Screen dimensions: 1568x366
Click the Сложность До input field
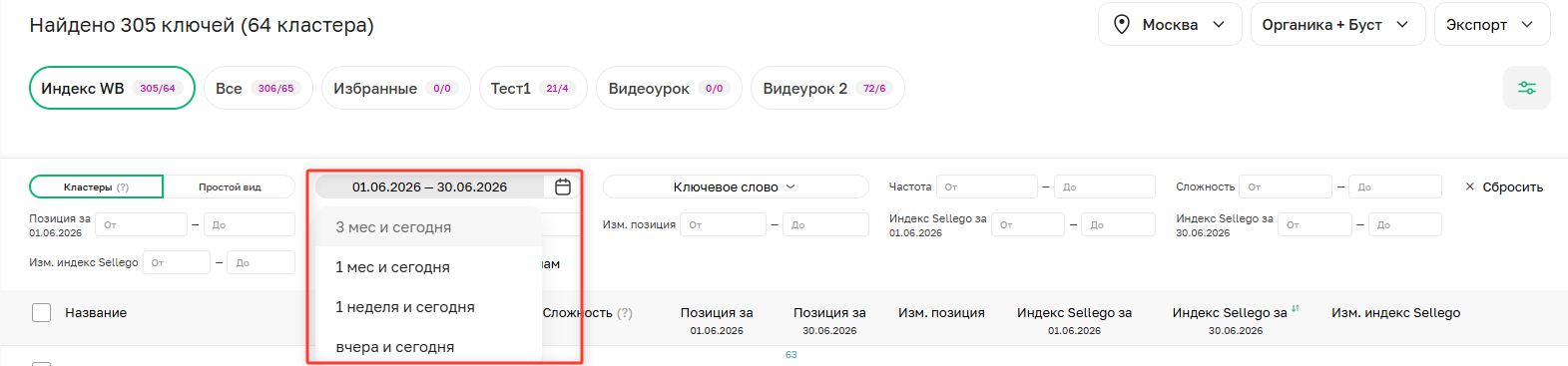coord(1395,186)
